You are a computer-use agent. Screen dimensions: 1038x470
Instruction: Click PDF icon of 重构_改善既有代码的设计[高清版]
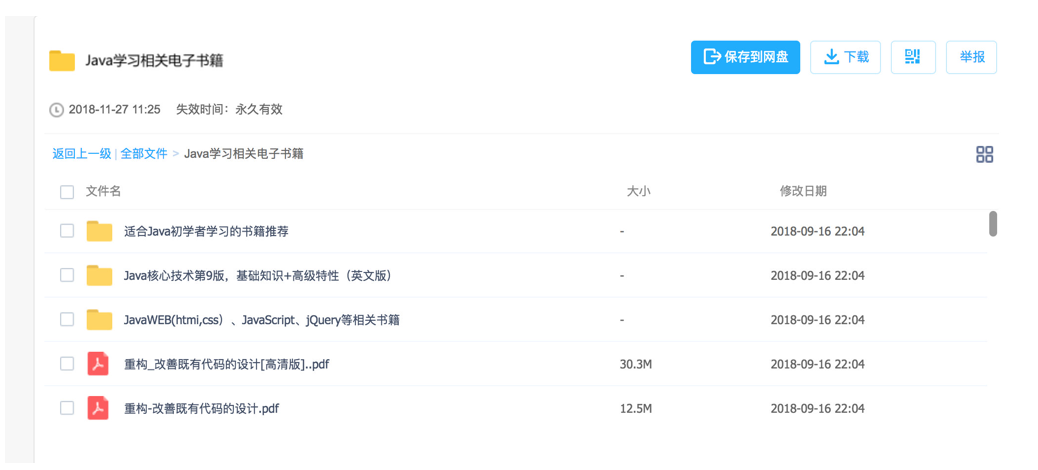(98, 364)
